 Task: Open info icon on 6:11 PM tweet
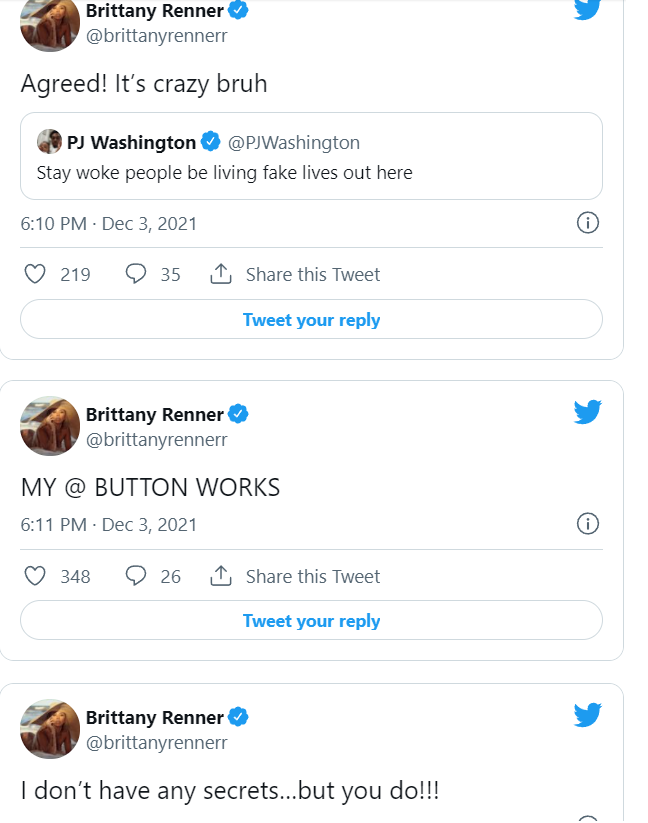click(x=588, y=523)
